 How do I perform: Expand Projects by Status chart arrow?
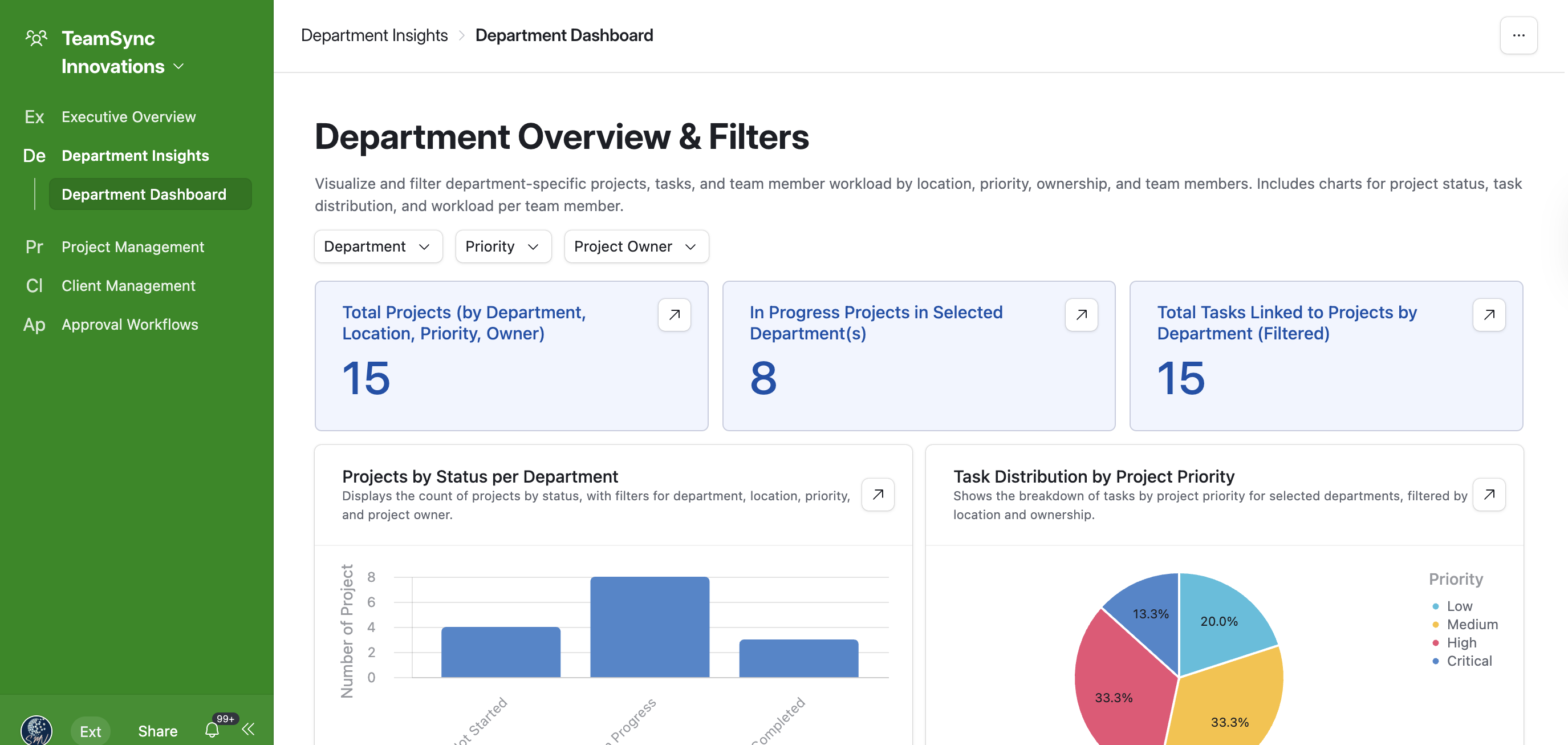pos(877,494)
